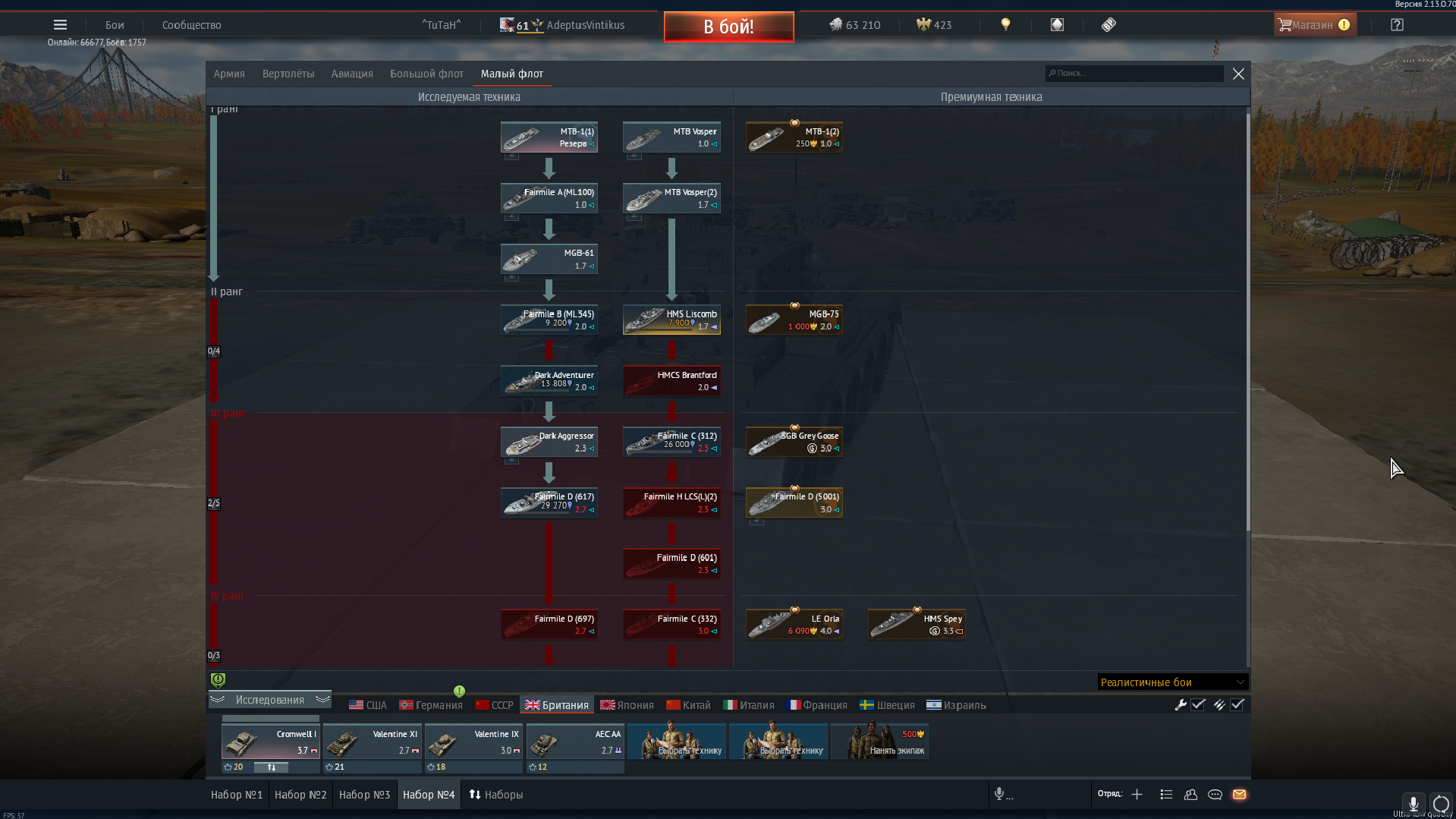Switch to preset Набор №3

pyautogui.click(x=364, y=795)
